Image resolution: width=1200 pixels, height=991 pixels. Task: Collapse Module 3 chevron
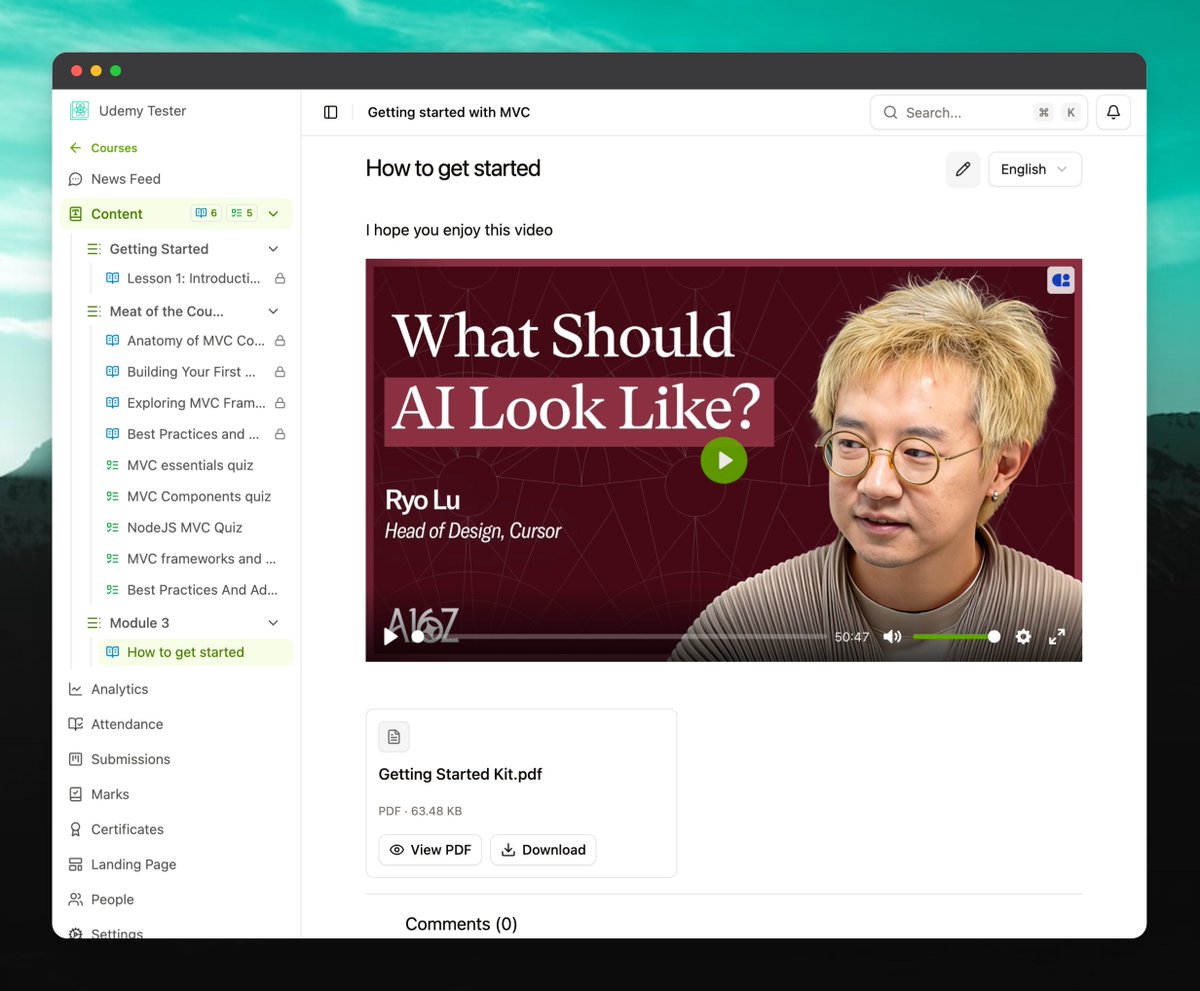pyautogui.click(x=273, y=623)
